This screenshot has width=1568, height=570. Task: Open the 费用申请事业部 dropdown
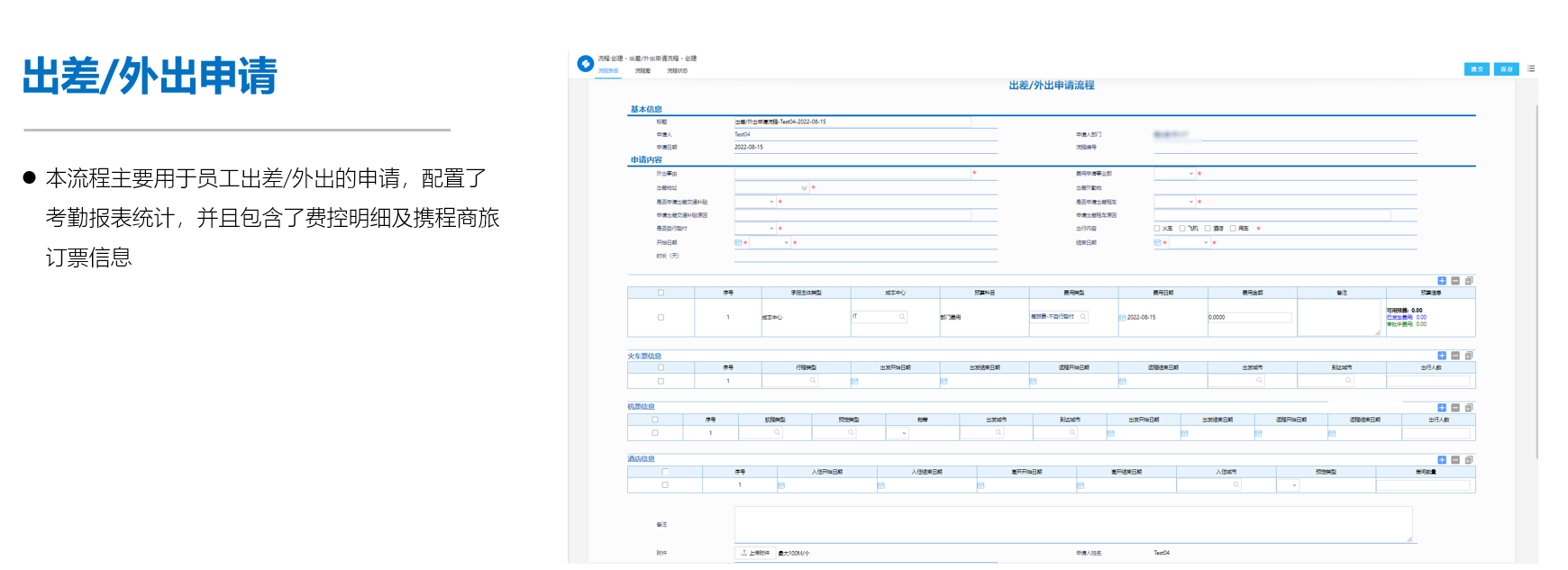1174,174
